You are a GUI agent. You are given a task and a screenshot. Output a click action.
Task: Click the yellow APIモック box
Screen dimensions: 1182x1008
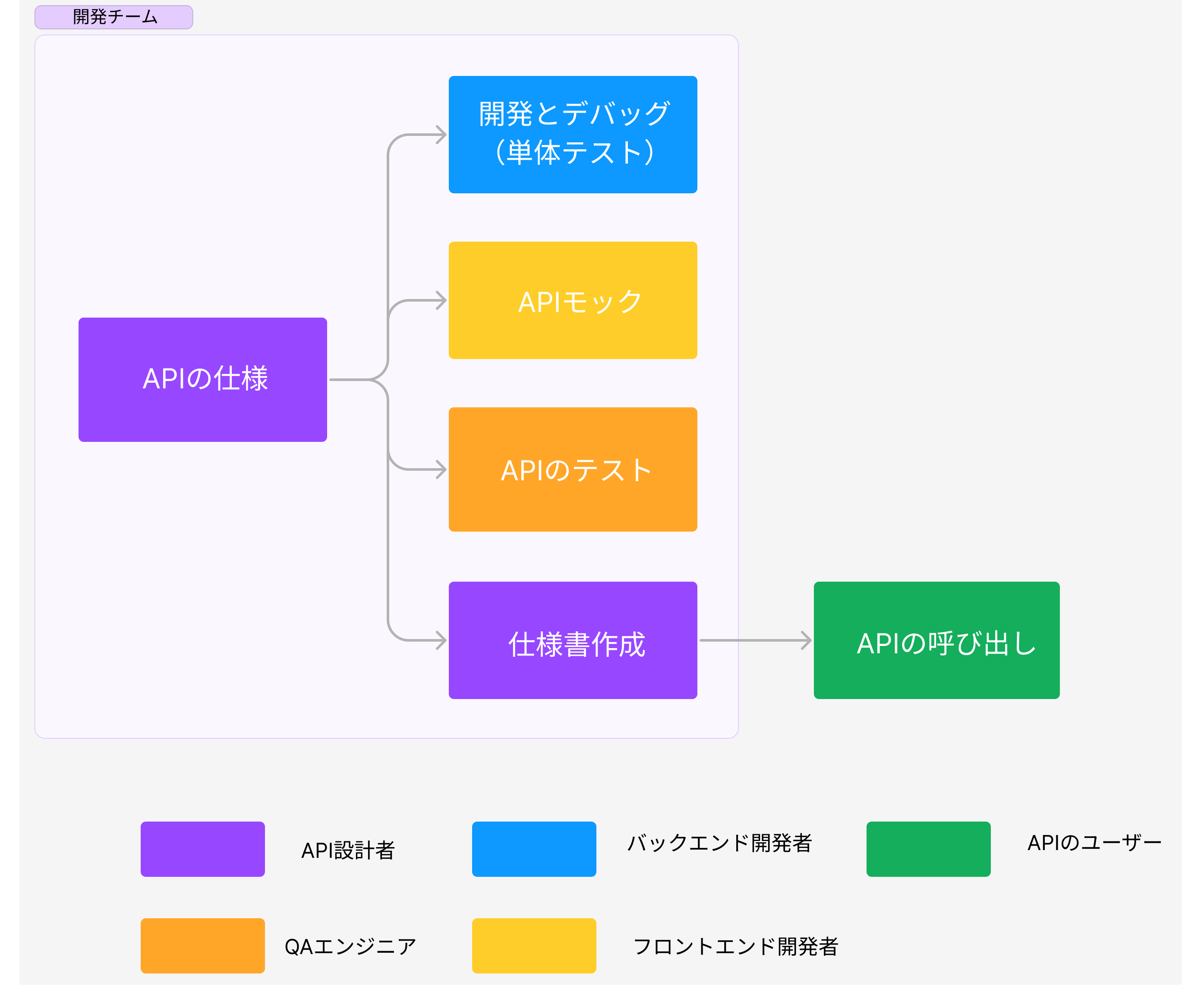(573, 300)
